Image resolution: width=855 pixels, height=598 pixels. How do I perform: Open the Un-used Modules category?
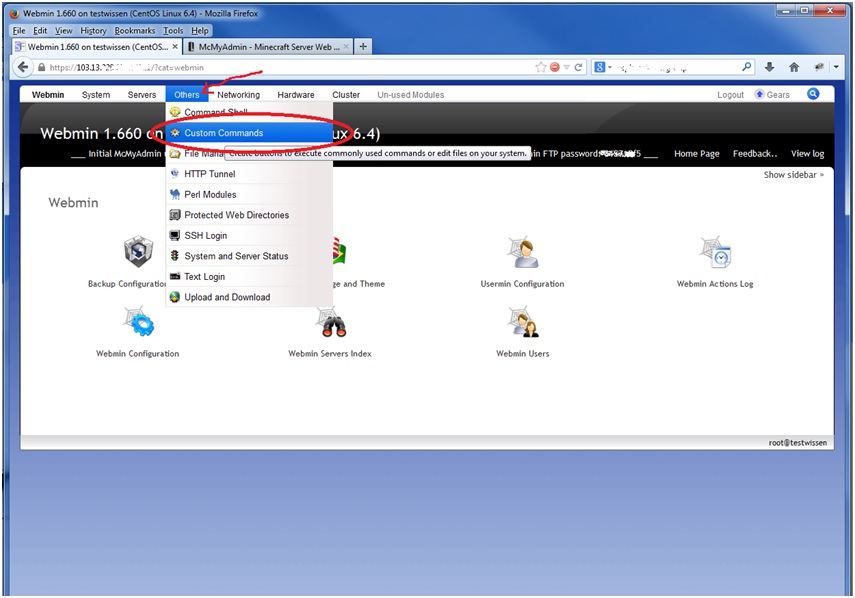point(411,95)
